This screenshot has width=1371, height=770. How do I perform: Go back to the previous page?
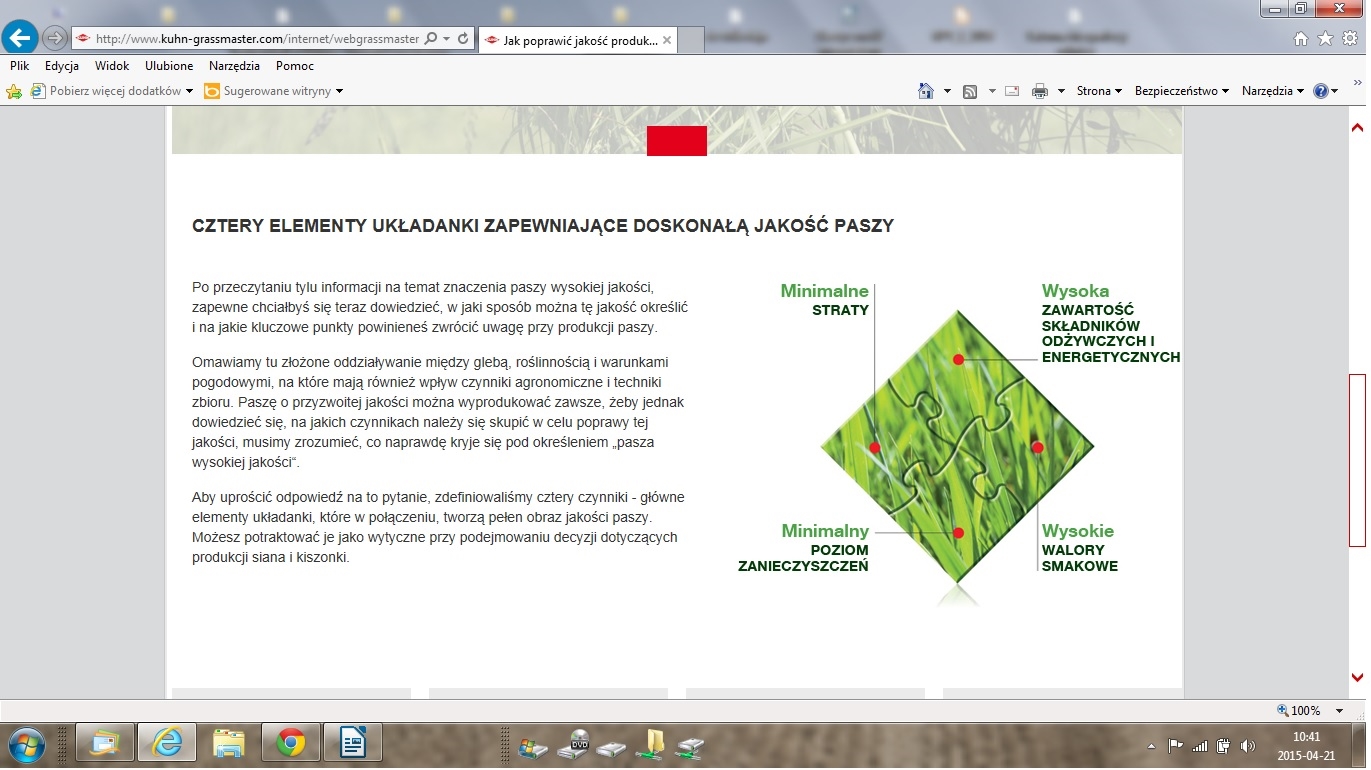pos(21,38)
